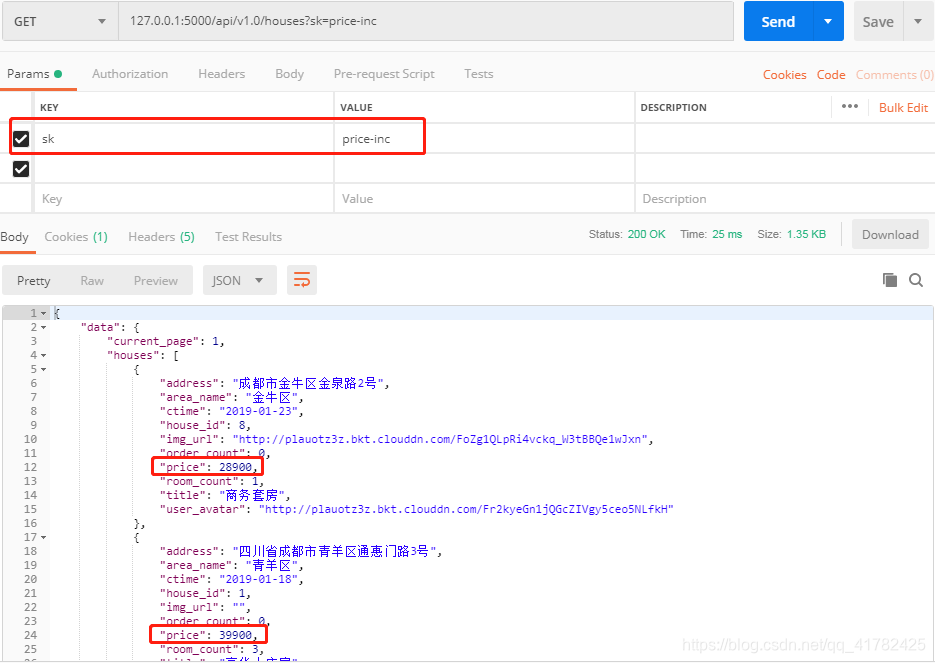Screen dimensions: 935x663
Task: Open the Pre-request Script tab
Action: [384, 74]
